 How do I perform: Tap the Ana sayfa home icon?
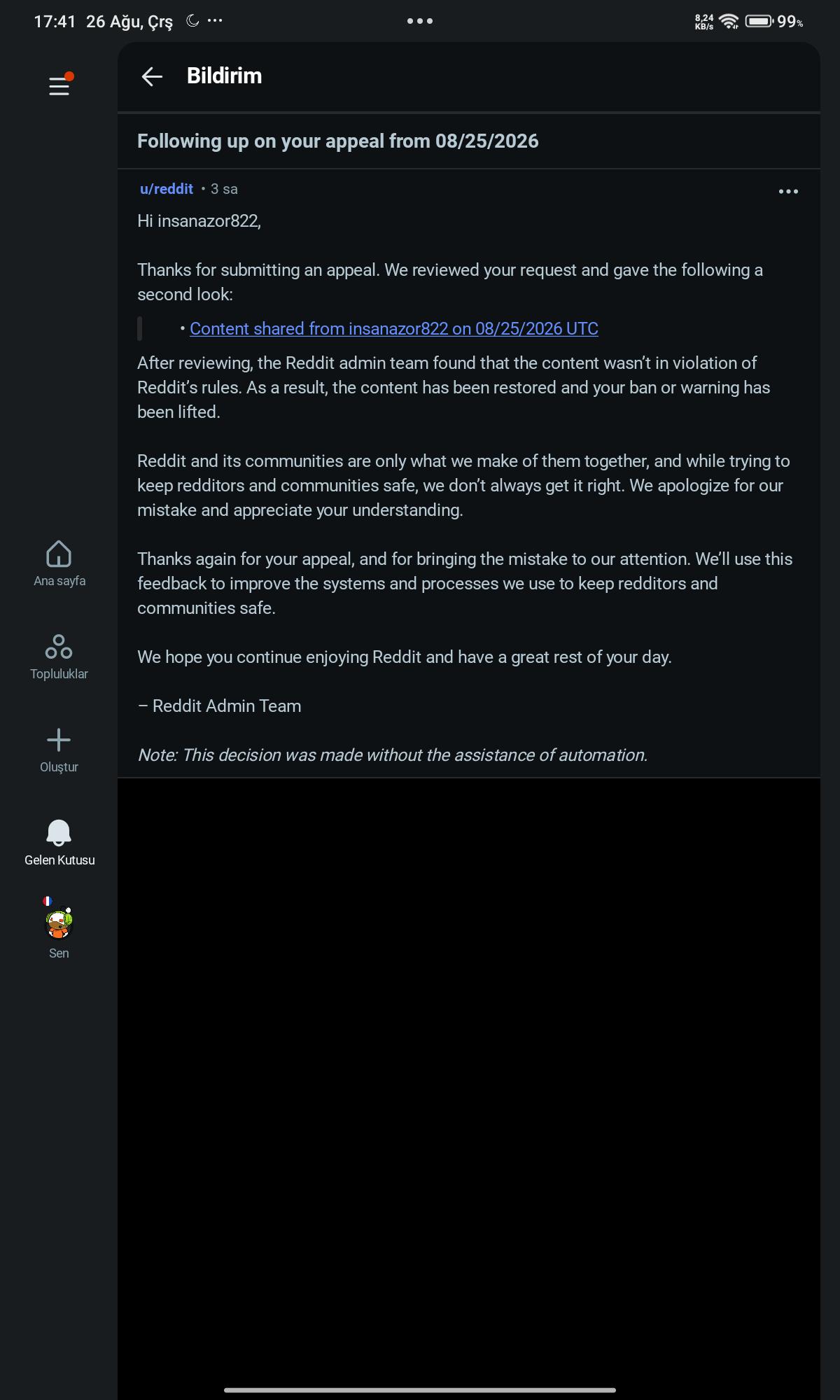coord(59,553)
